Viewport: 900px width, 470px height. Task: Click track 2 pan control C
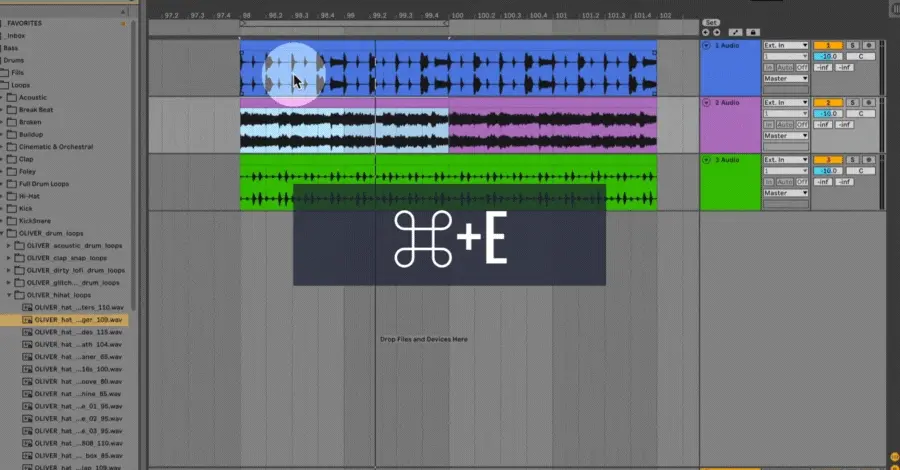pyautogui.click(x=860, y=114)
